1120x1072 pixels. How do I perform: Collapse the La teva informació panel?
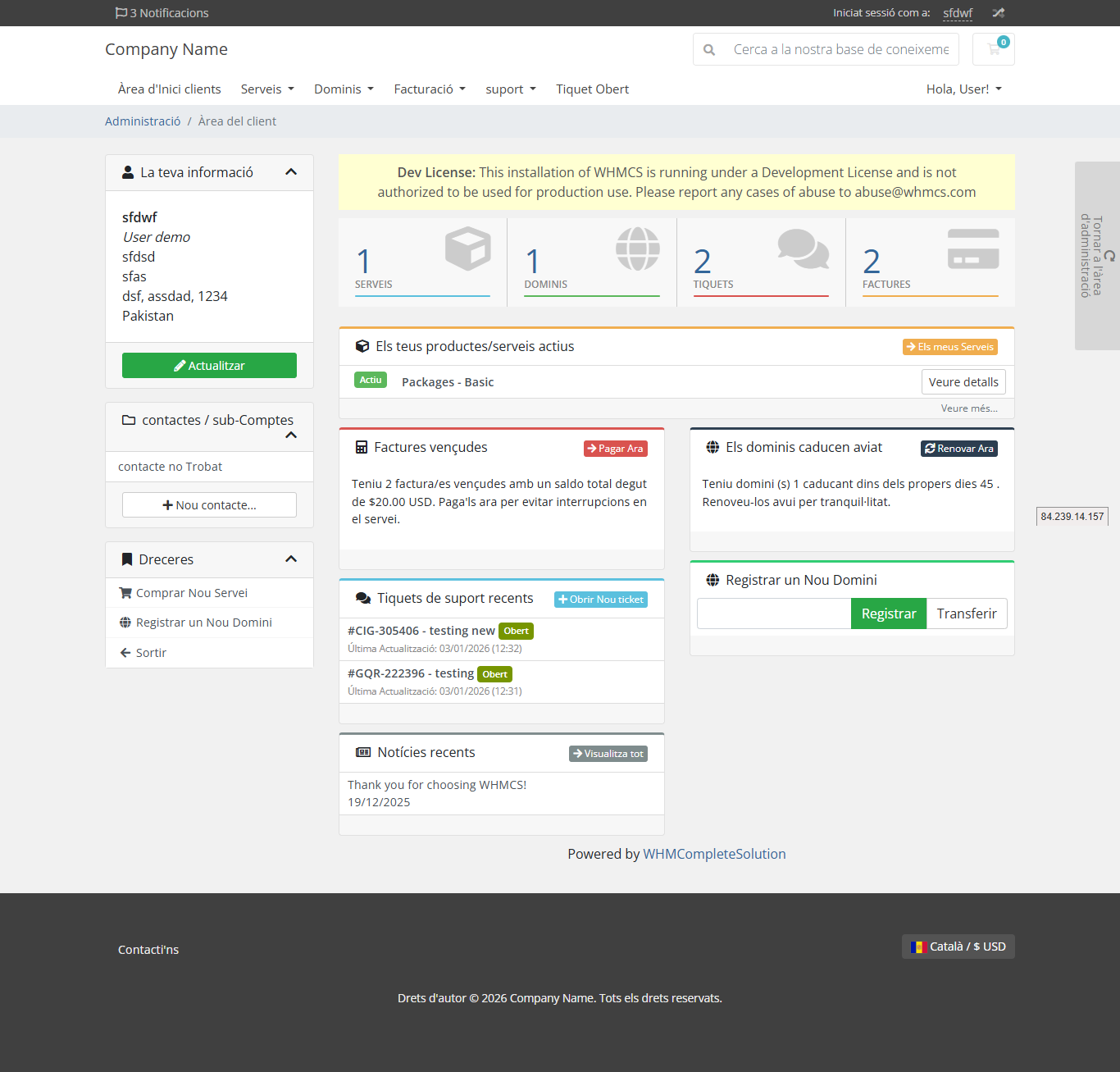290,172
